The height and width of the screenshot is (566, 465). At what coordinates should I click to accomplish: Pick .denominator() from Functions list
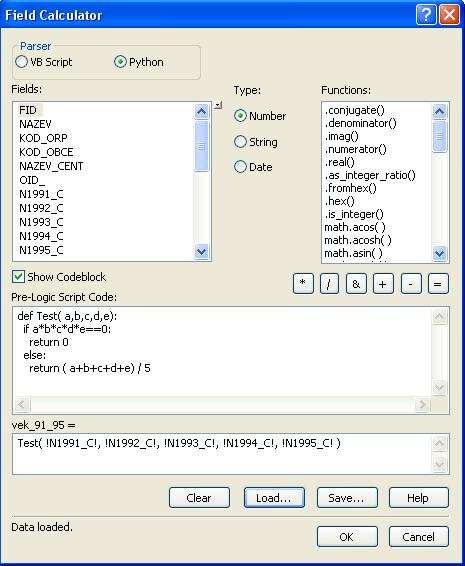[x=360, y=123]
